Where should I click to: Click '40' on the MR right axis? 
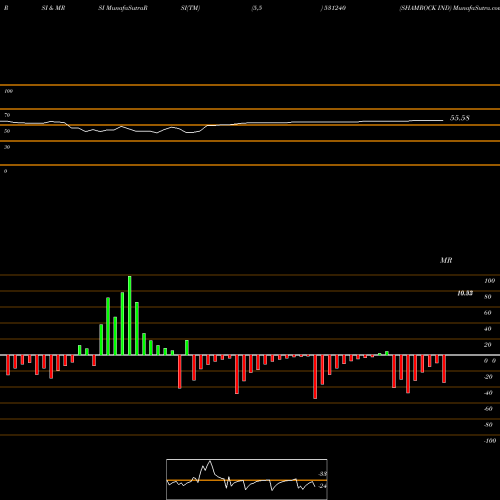[x=488, y=329]
